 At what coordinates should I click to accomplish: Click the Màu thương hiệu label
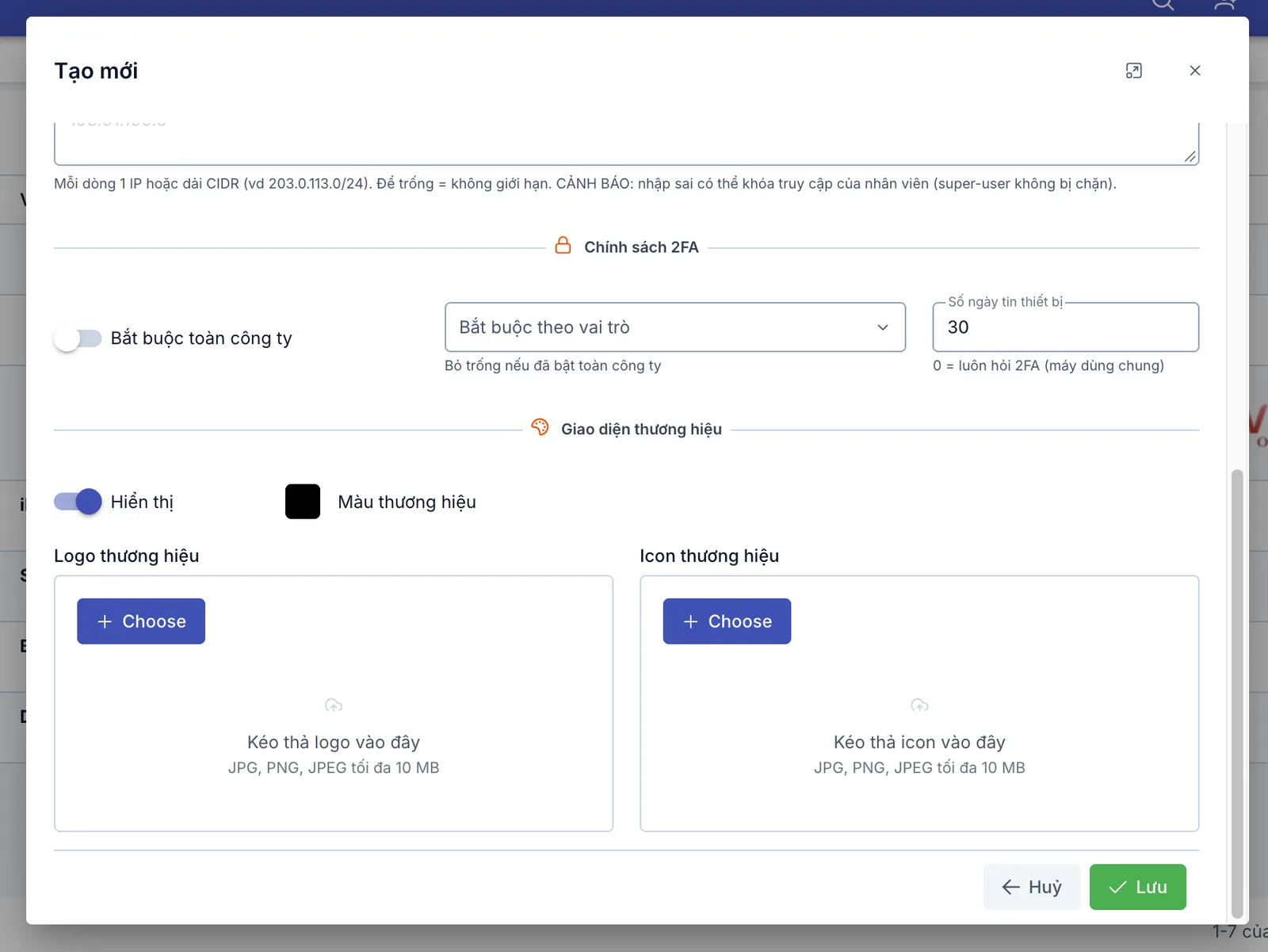[x=407, y=502]
